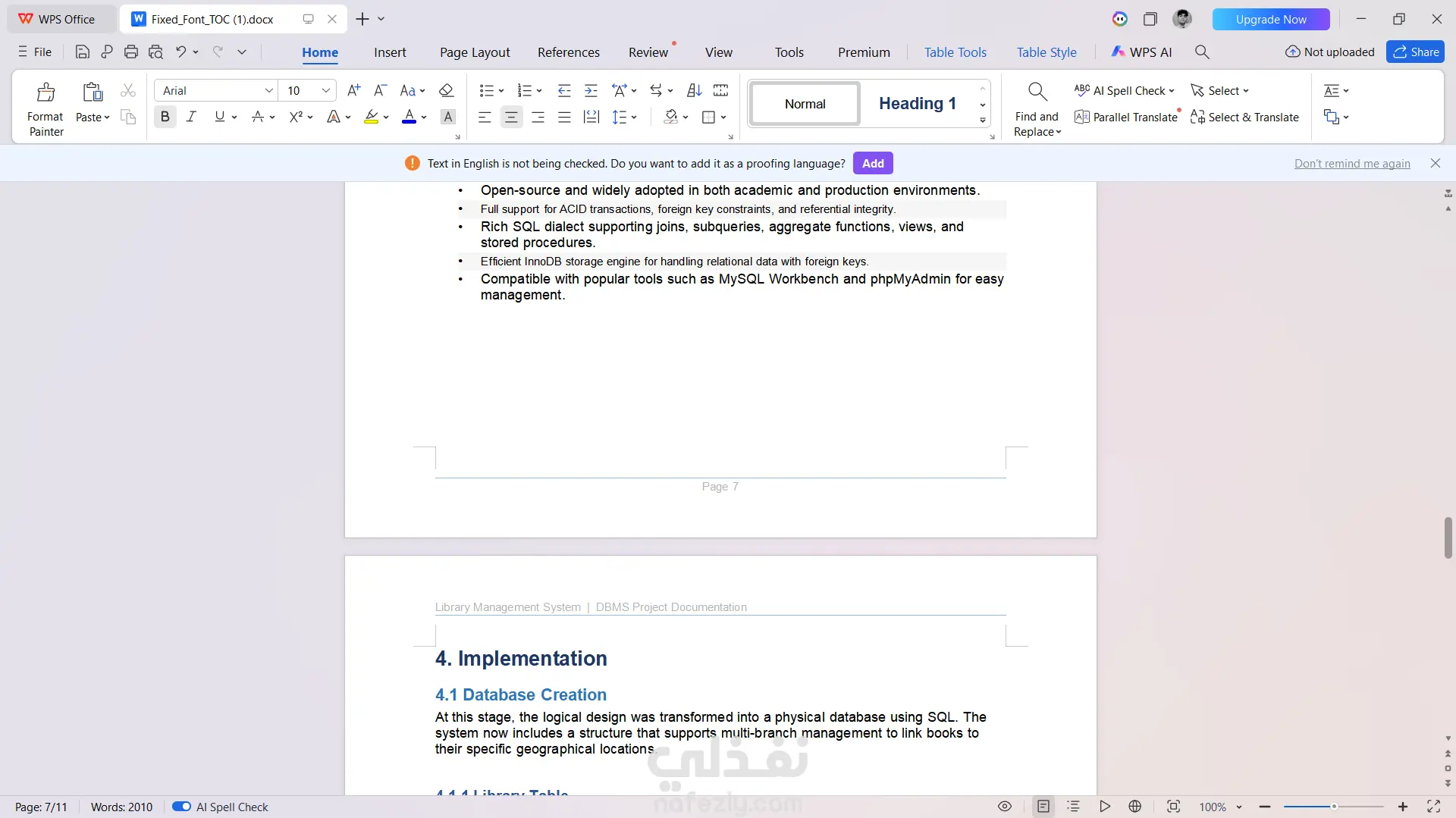Click the zoom slider handle
The height and width of the screenshot is (818, 1456).
coord(1334,807)
